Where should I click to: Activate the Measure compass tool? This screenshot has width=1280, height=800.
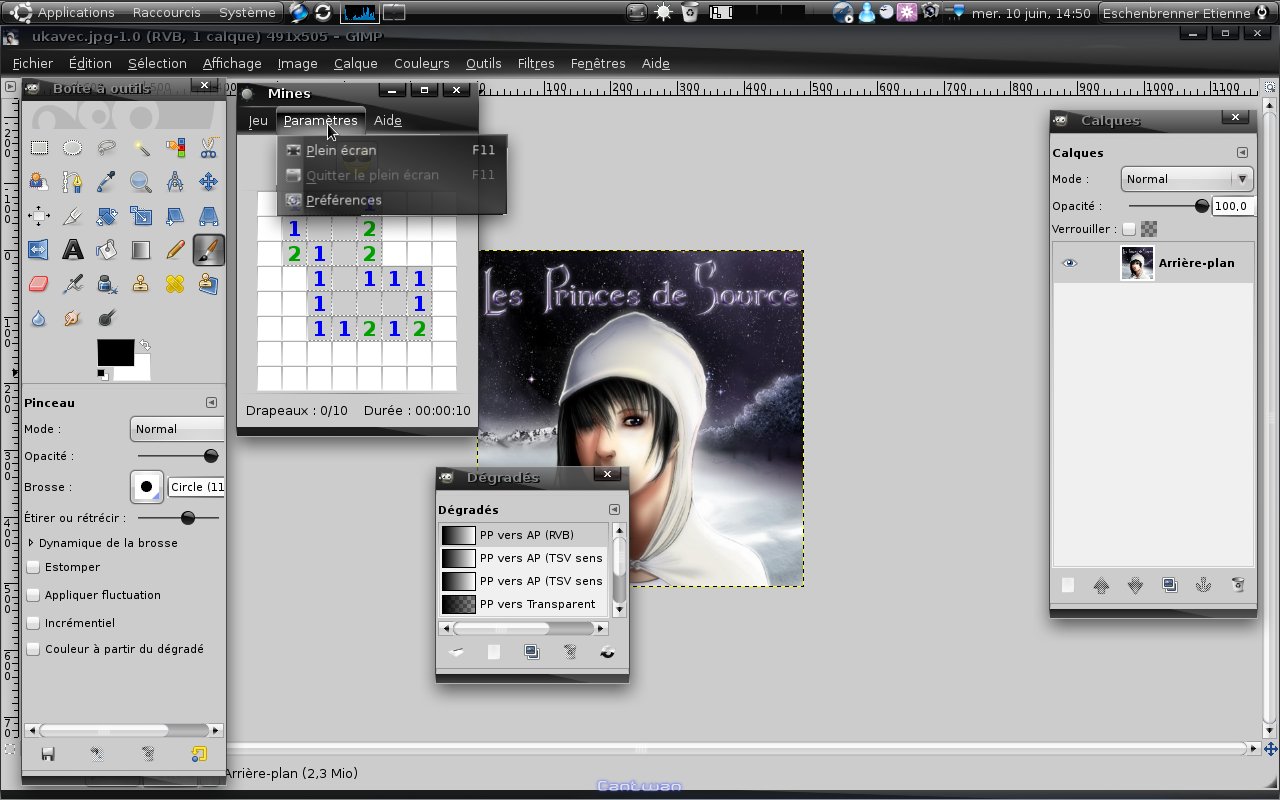[x=175, y=182]
